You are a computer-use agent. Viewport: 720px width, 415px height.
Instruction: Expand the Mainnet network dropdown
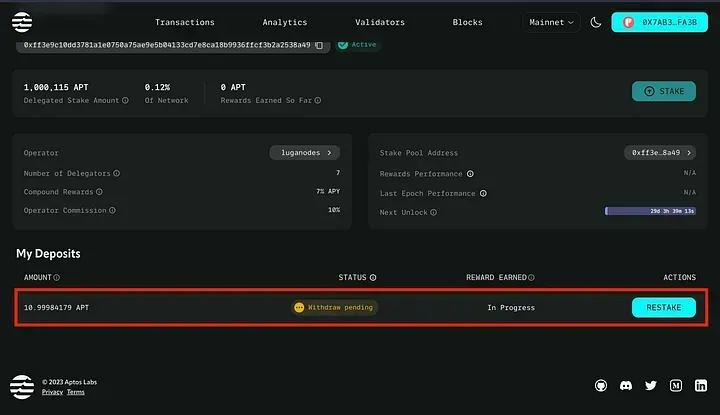[x=551, y=22]
